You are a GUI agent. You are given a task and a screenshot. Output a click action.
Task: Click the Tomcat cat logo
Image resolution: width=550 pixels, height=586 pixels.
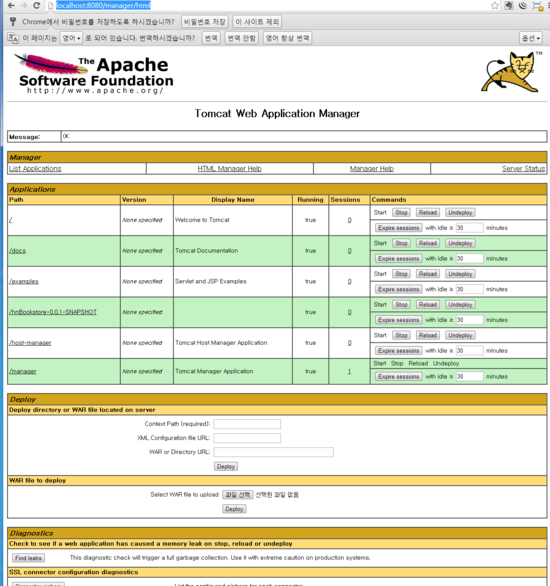tap(512, 72)
